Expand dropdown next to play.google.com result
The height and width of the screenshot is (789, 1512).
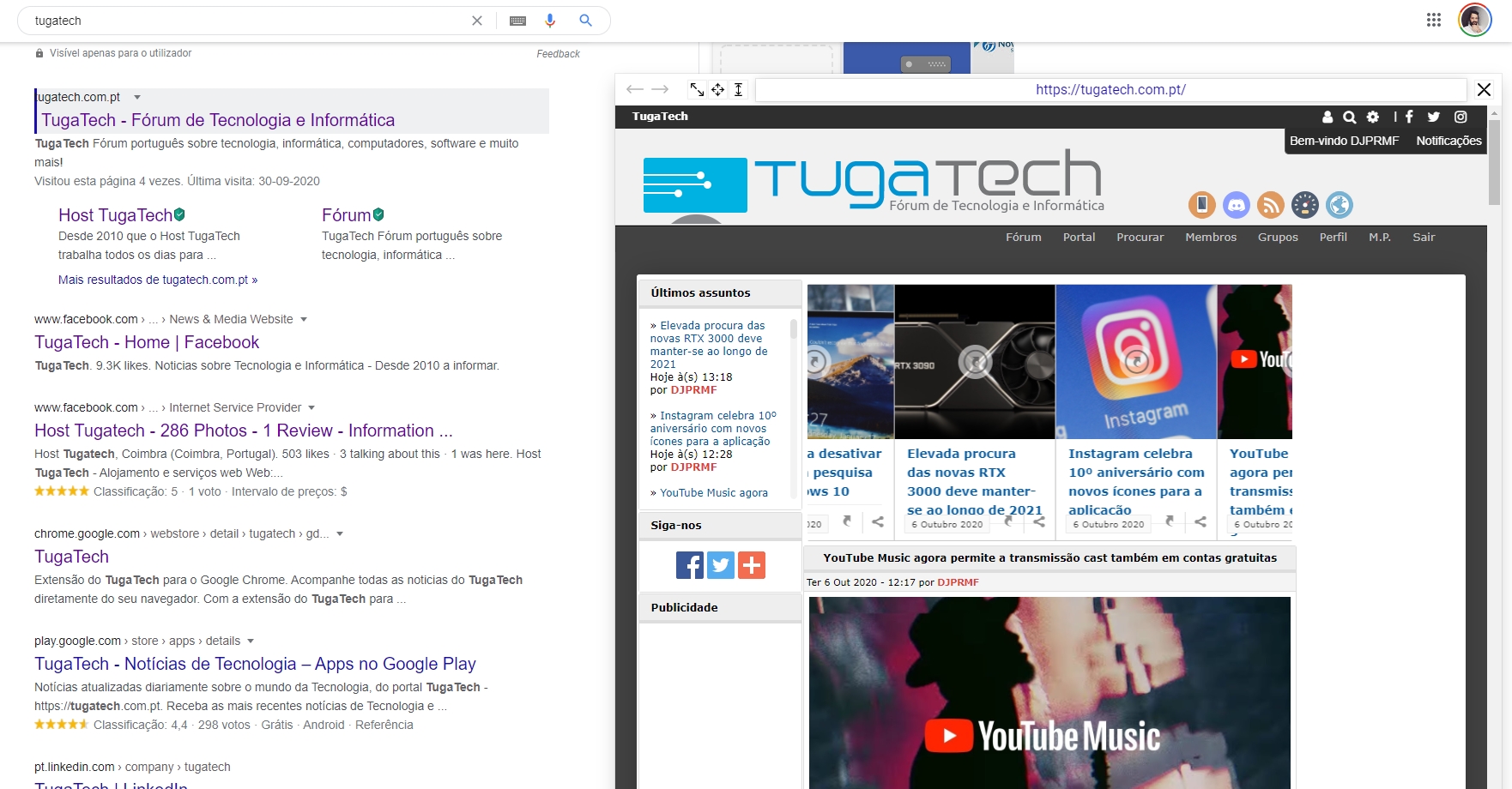pyautogui.click(x=251, y=641)
